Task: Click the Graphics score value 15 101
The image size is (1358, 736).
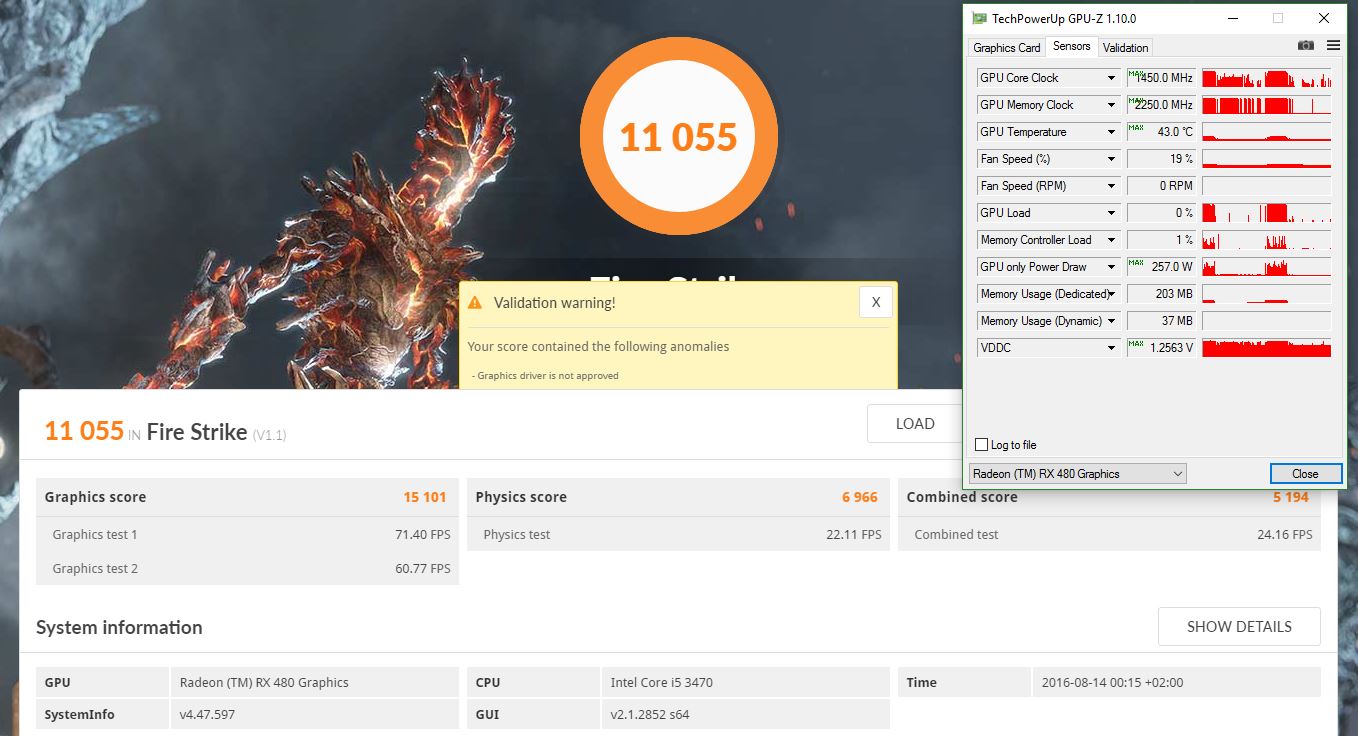Action: click(x=425, y=497)
